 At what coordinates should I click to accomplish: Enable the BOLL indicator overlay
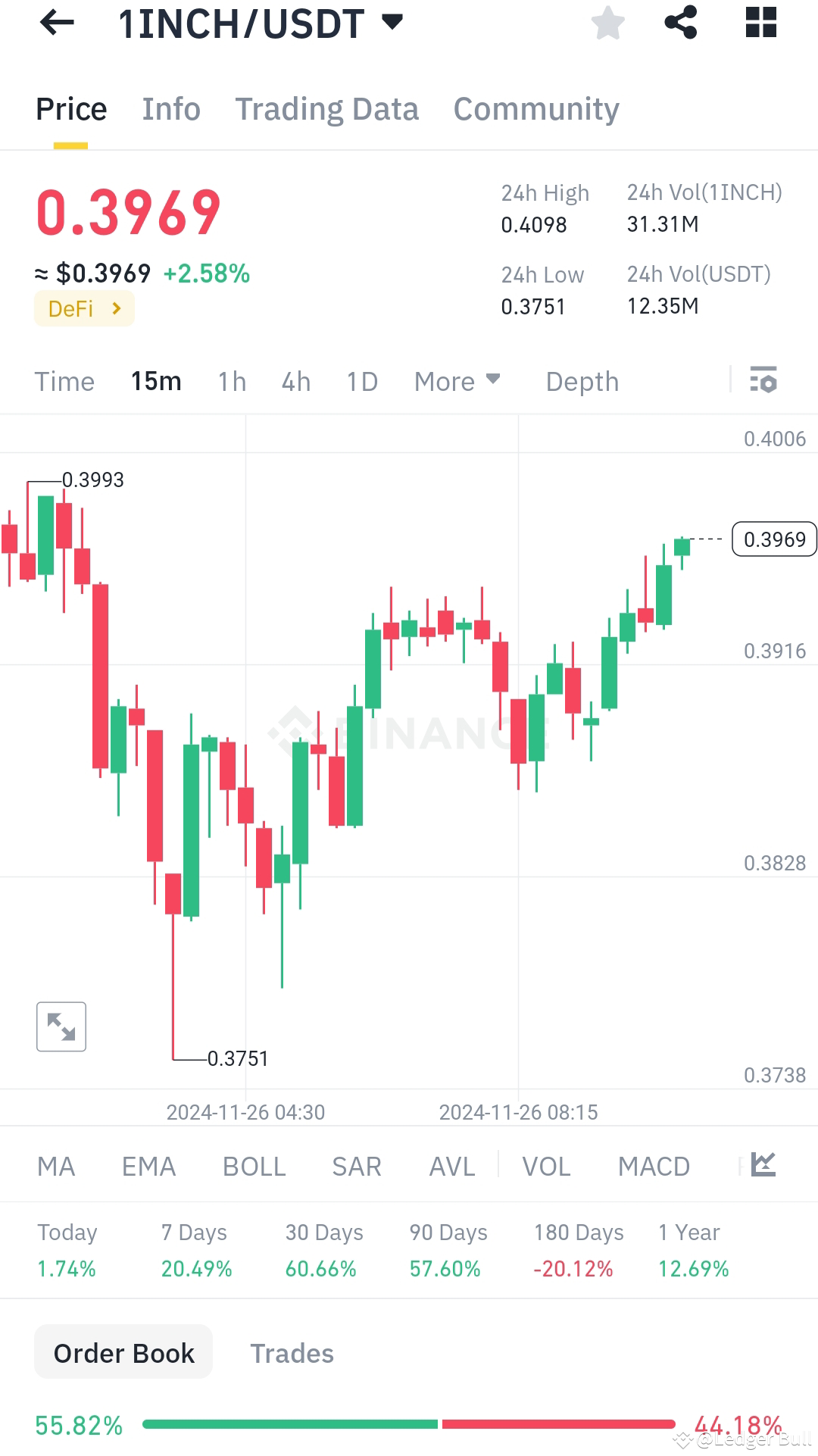253,1167
